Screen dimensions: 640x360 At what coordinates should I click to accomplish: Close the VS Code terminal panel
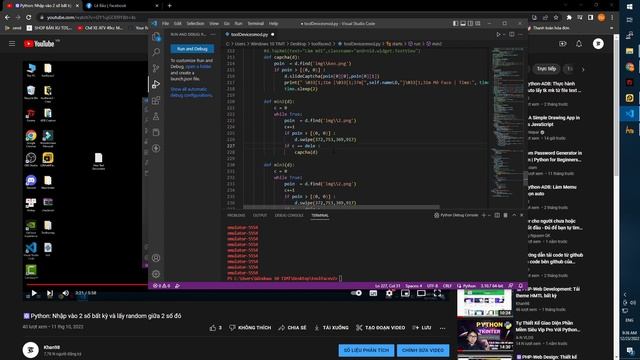(522, 215)
